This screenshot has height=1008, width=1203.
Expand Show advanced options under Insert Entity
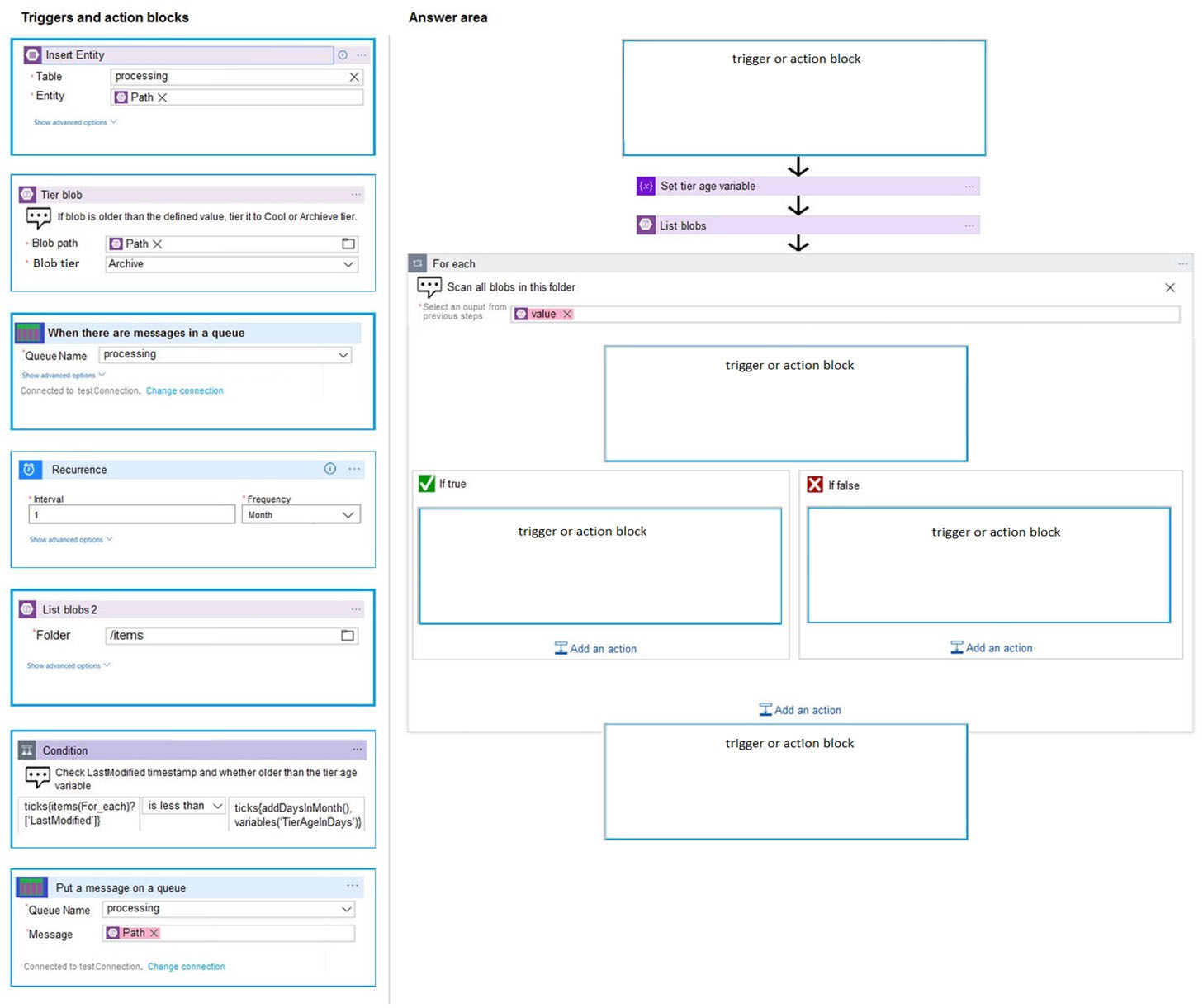click(74, 122)
